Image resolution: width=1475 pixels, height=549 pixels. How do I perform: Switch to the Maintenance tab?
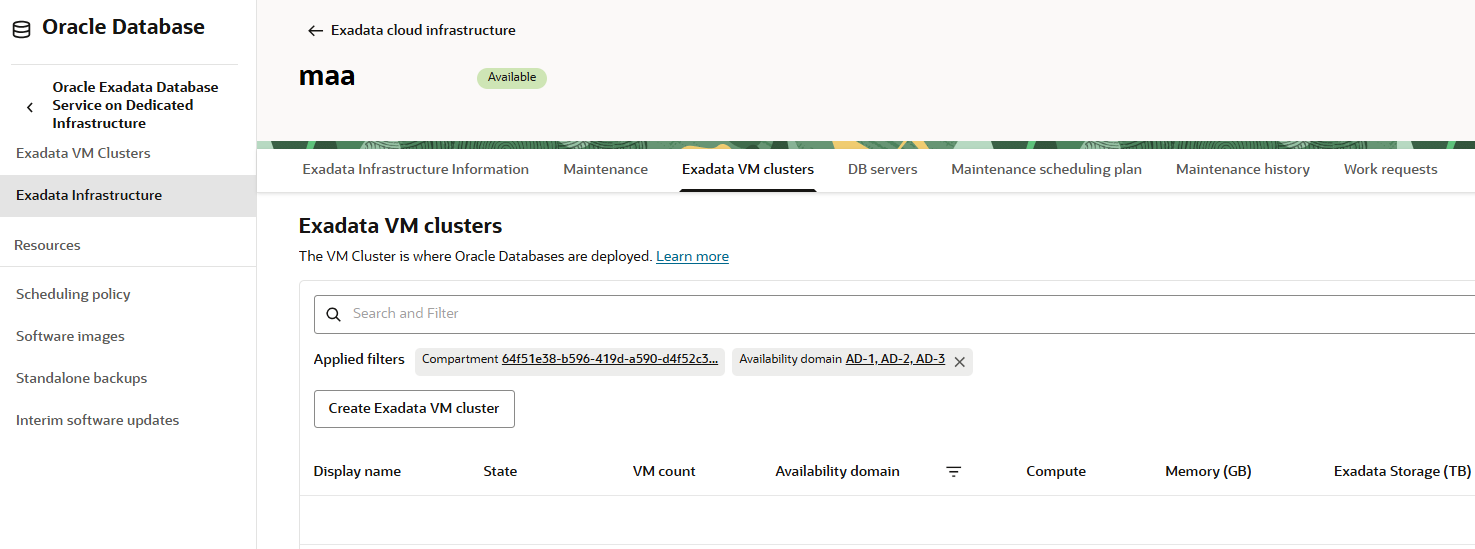click(605, 169)
